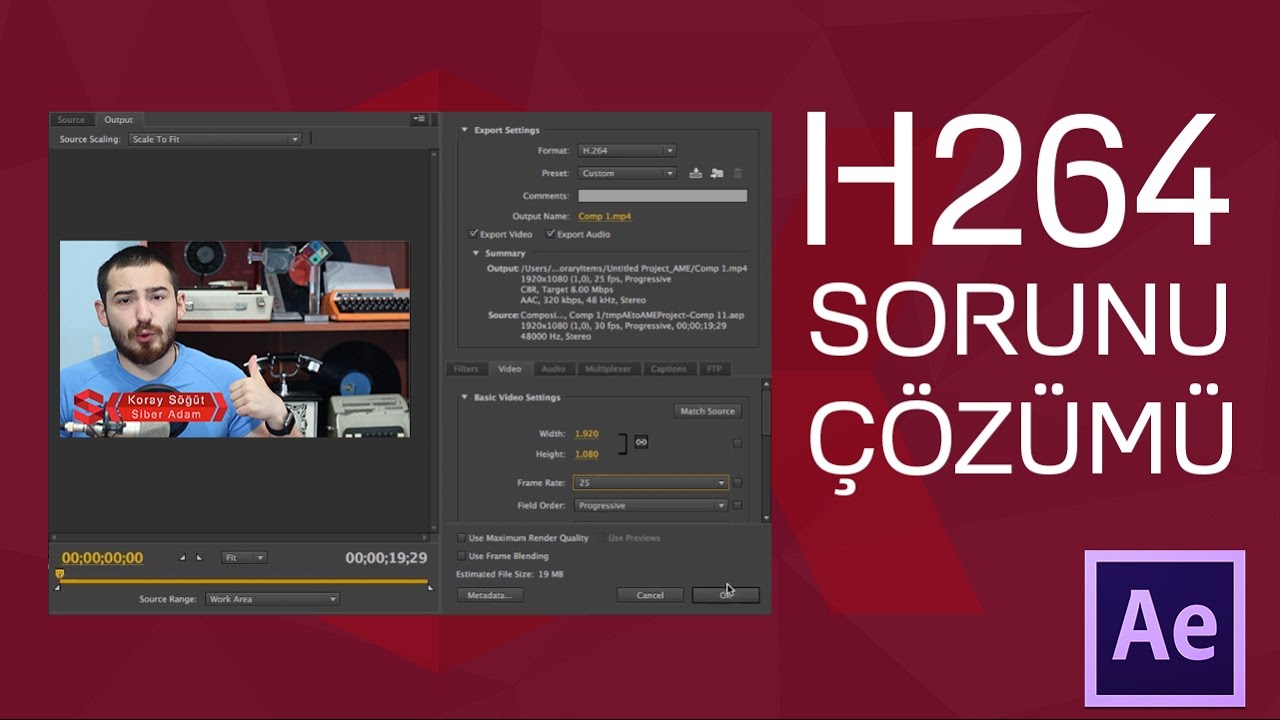Open the Format dropdown showing H.264

click(626, 151)
